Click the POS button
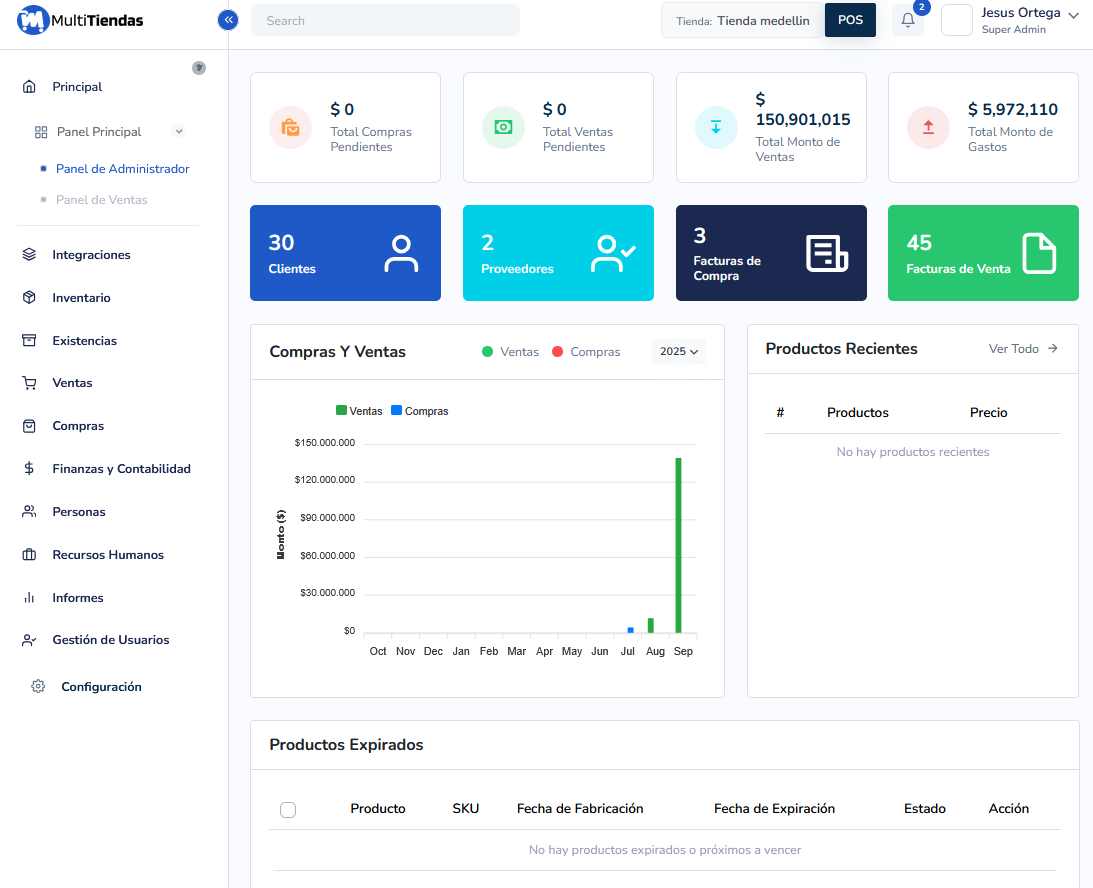The width and height of the screenshot is (1093, 888). 850,20
